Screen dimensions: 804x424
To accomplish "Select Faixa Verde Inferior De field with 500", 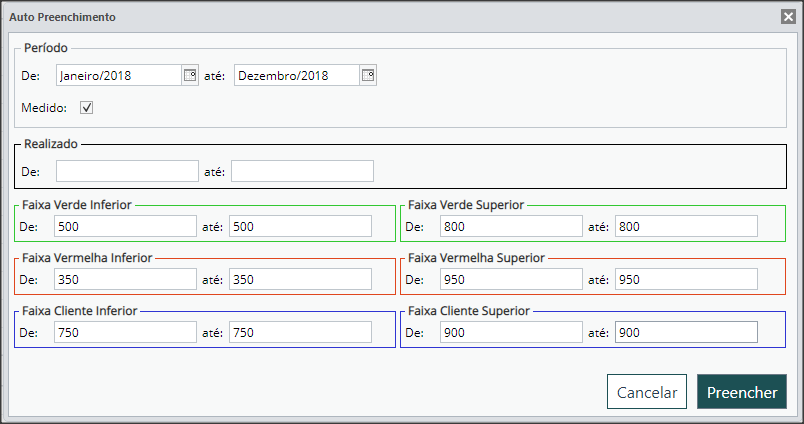I will tap(125, 226).
